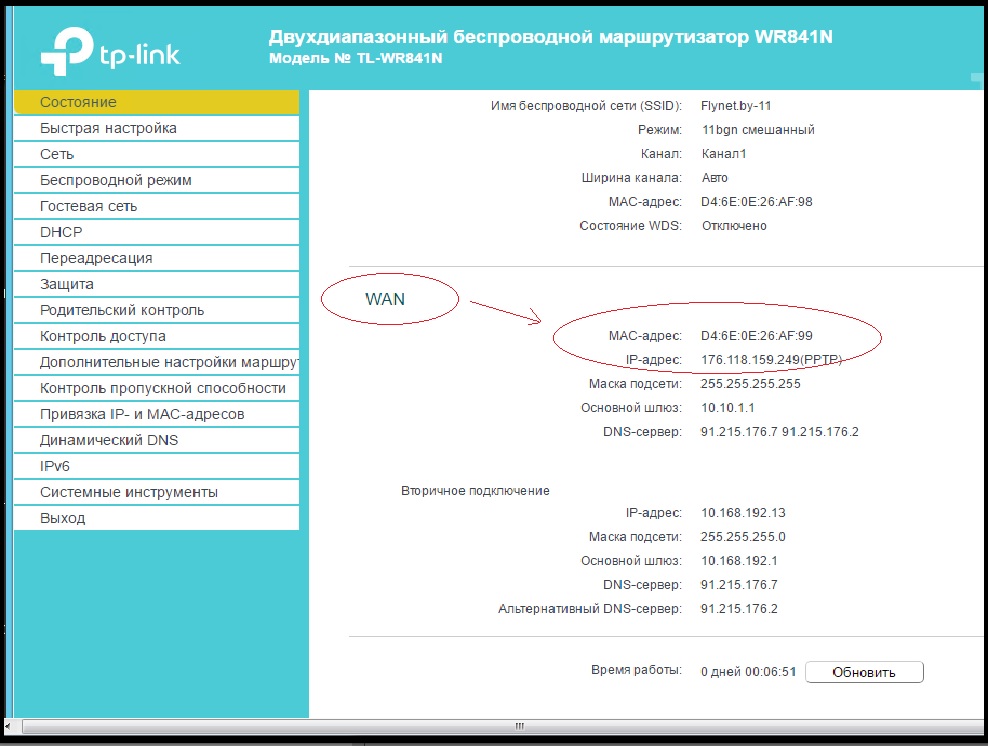This screenshot has height=746, width=988.
Task: Click the mode value 11bgn смешанный
Action: 758,130
